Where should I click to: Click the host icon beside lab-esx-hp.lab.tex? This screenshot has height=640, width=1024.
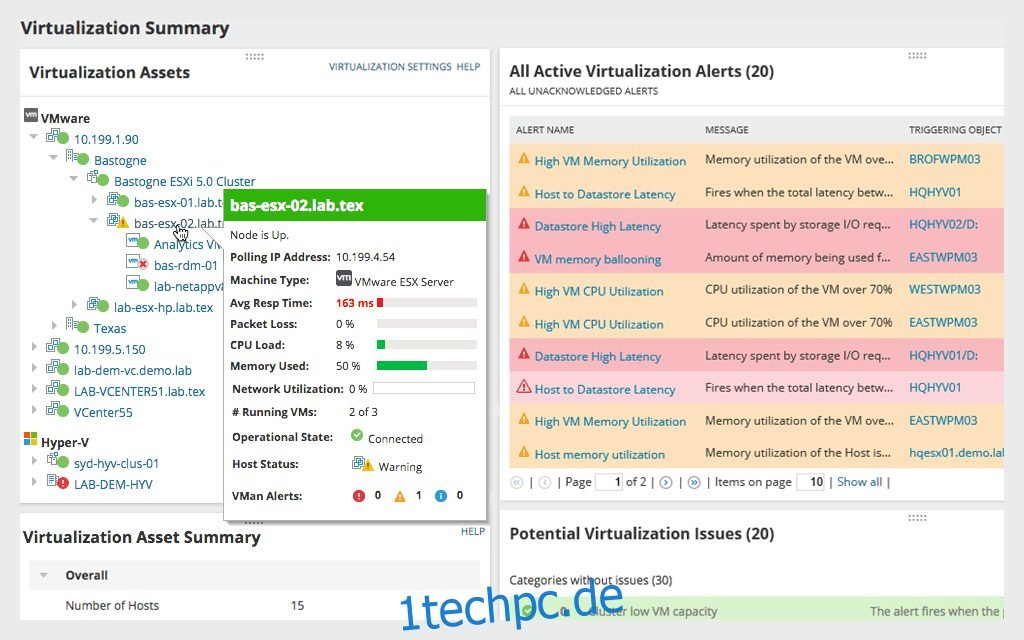tap(97, 304)
